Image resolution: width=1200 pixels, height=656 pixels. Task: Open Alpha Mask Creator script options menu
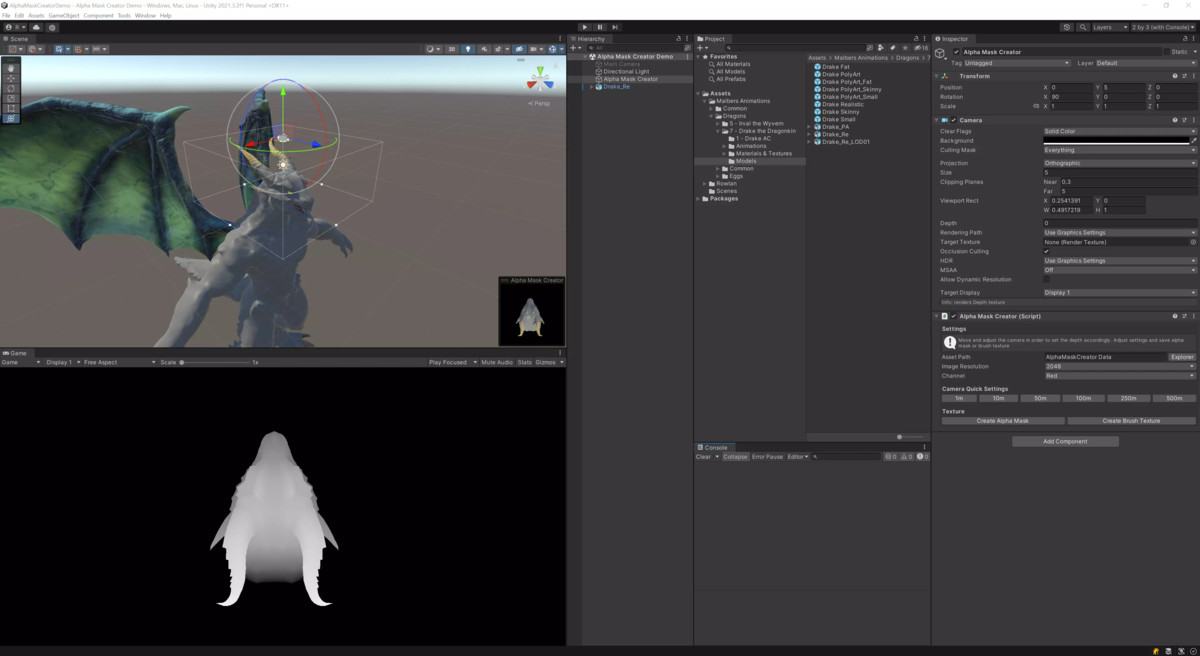[1193, 316]
